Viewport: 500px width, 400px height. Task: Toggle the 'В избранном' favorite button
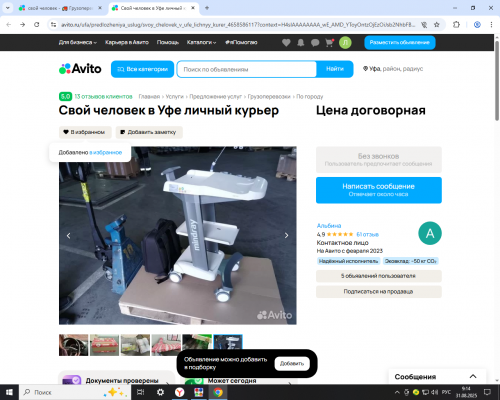click(85, 132)
